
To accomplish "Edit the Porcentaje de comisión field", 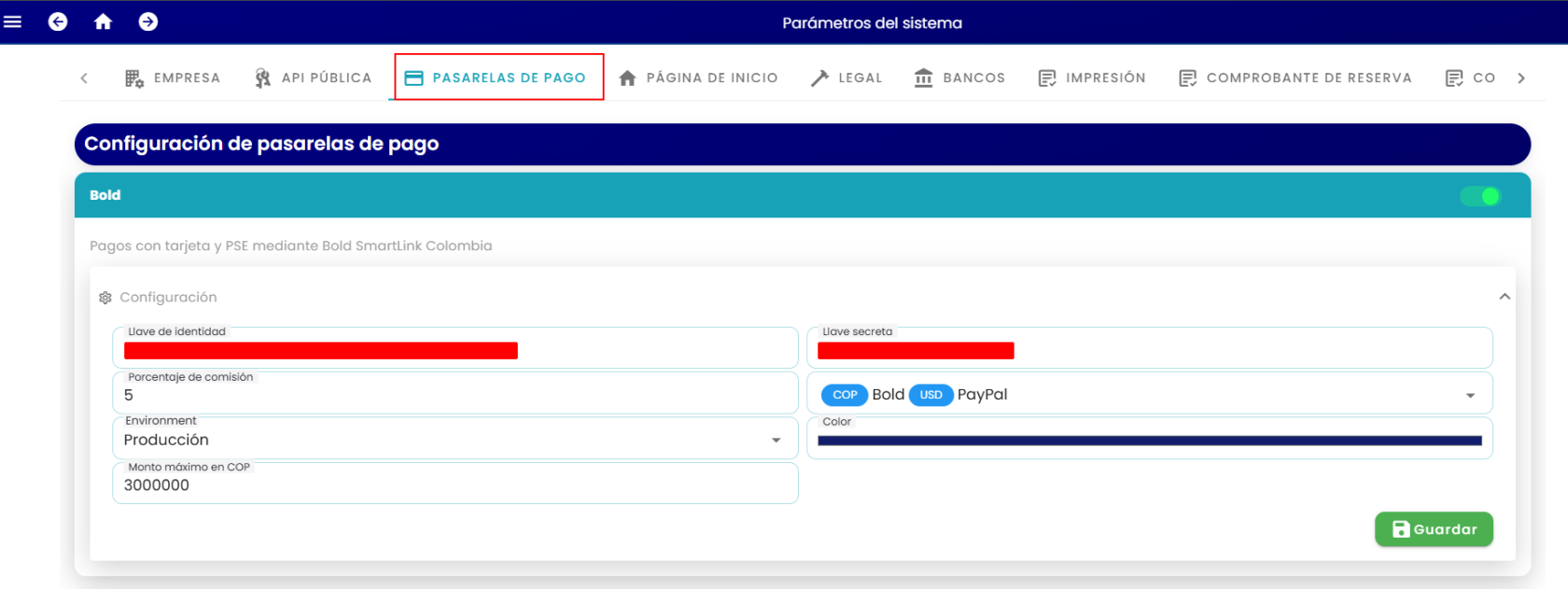I will (455, 393).
